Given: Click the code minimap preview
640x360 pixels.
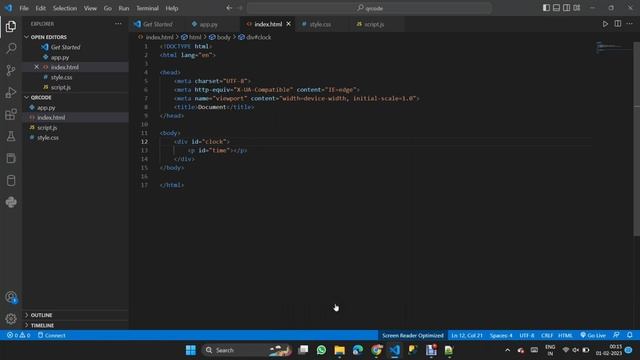Looking at the screenshot, I should pyautogui.click(x=614, y=47).
